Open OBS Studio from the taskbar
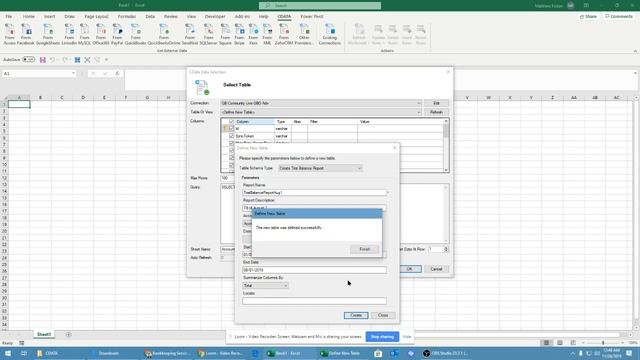 pyautogui.click(x=447, y=353)
